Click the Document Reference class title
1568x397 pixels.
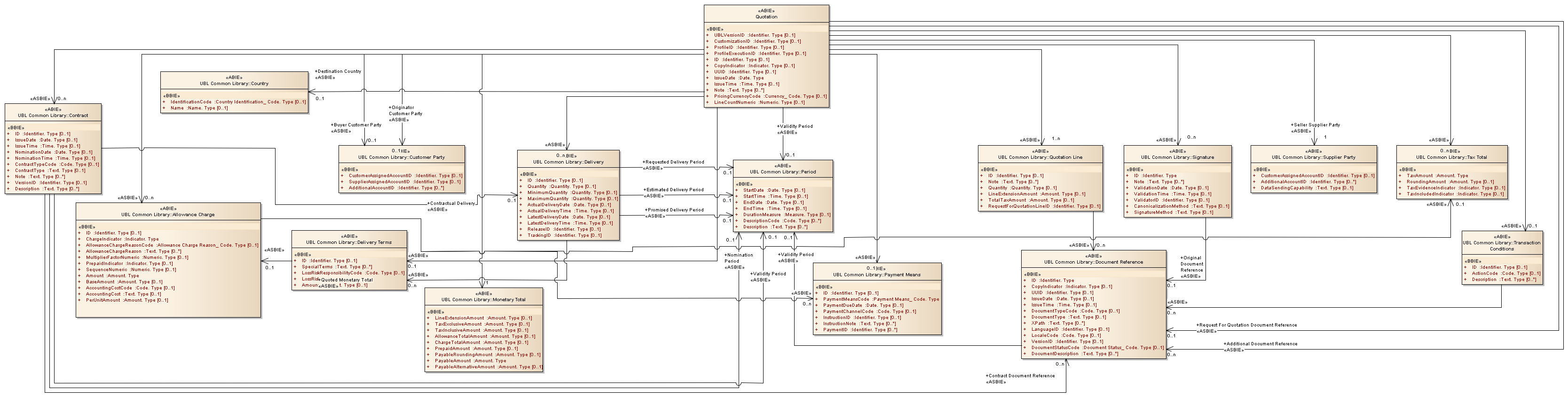[x=1093, y=262]
